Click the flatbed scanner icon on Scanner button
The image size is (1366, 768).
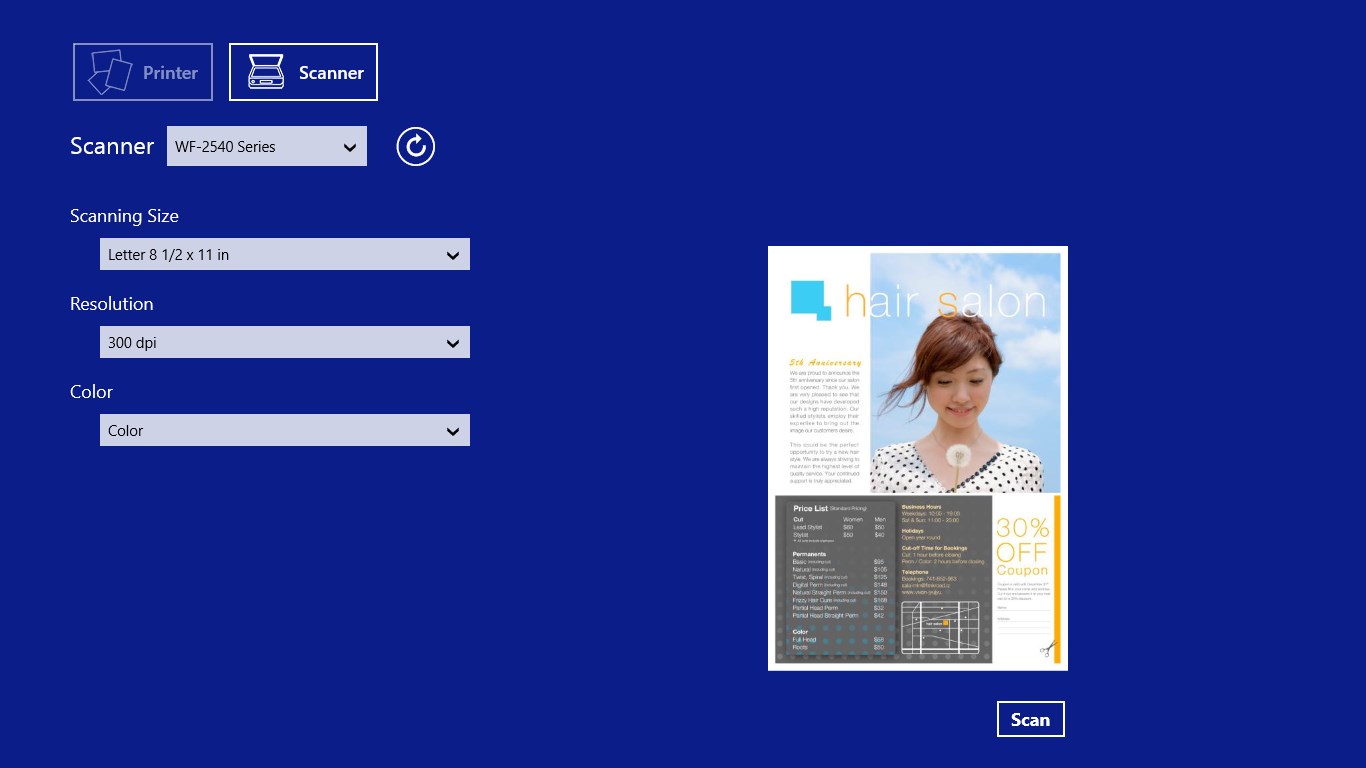click(263, 71)
